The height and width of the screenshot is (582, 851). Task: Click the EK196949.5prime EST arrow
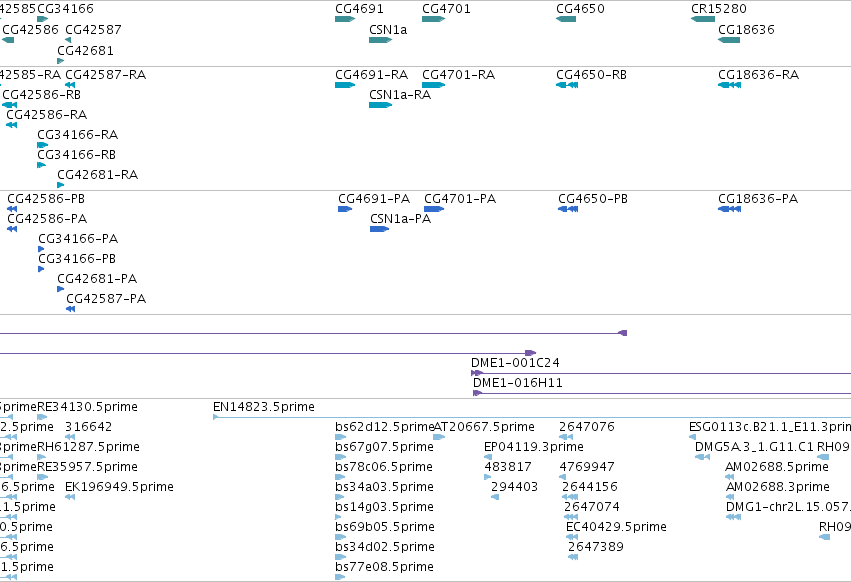pos(70,497)
